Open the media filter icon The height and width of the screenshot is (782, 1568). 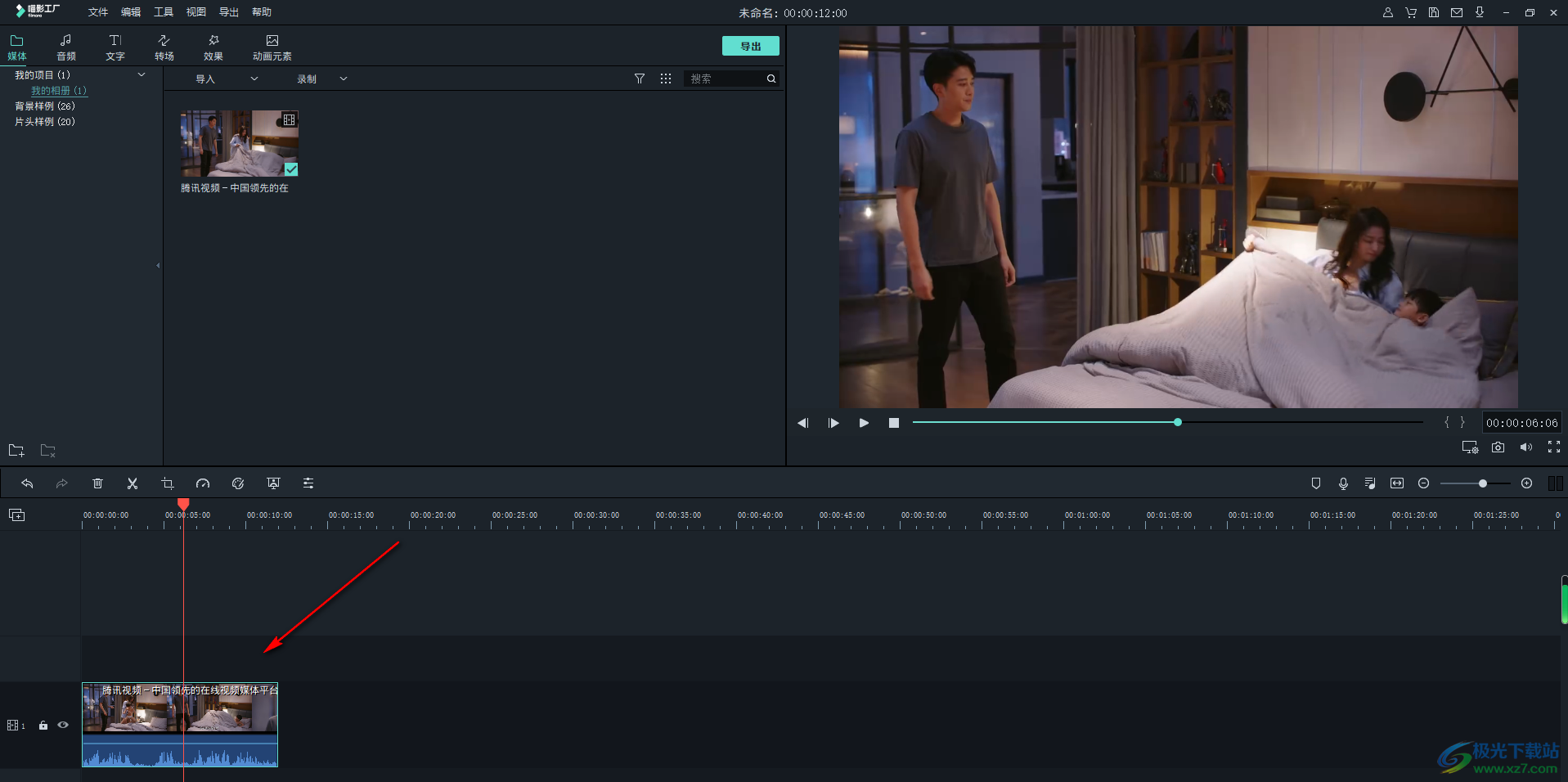coord(640,79)
